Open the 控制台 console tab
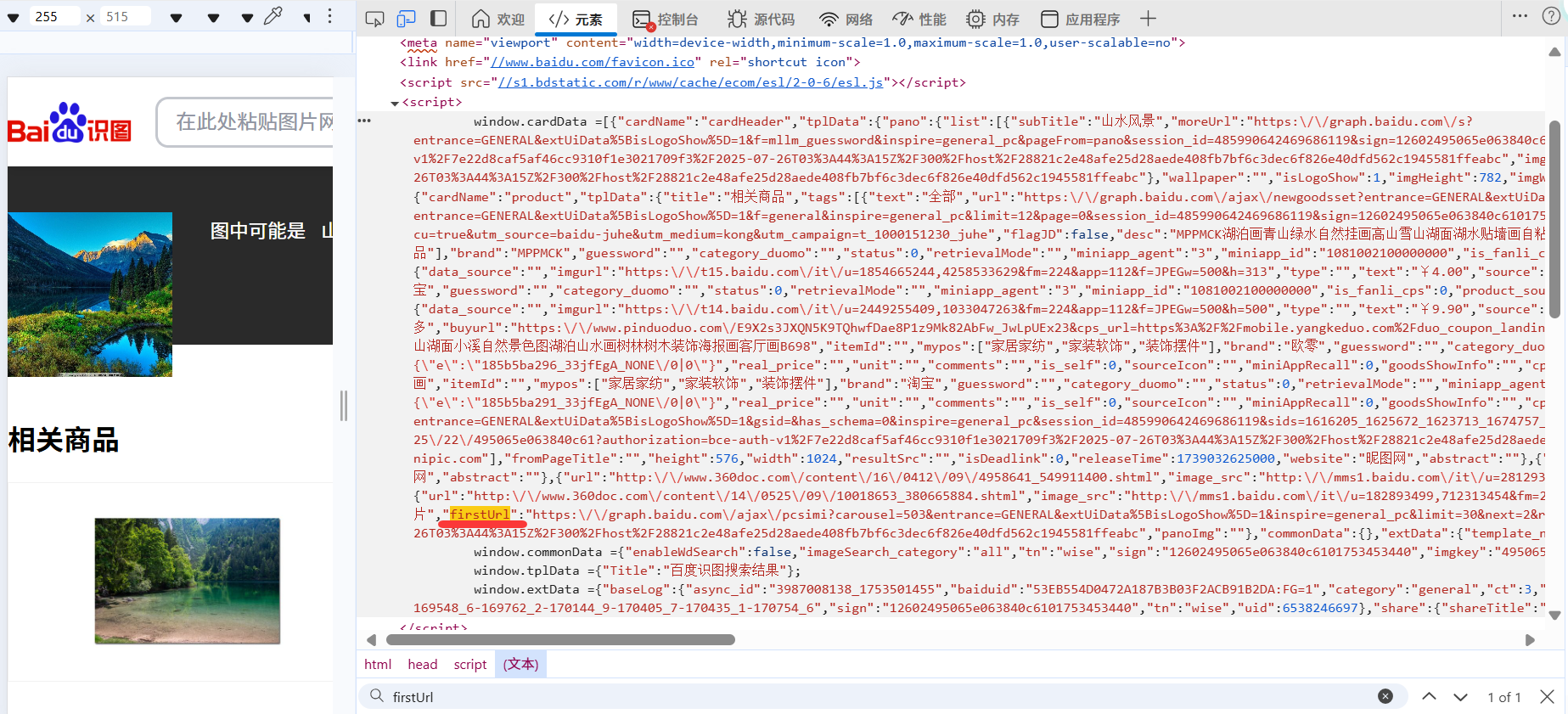Viewport: 1568px width, 714px height. 666,19
